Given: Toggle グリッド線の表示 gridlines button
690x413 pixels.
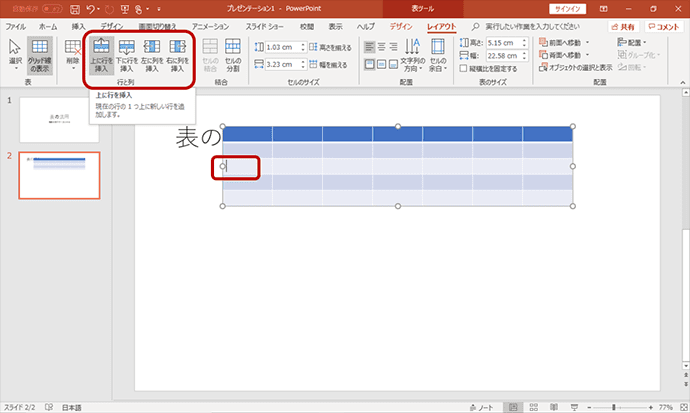Looking at the screenshot, I should pos(40,55).
